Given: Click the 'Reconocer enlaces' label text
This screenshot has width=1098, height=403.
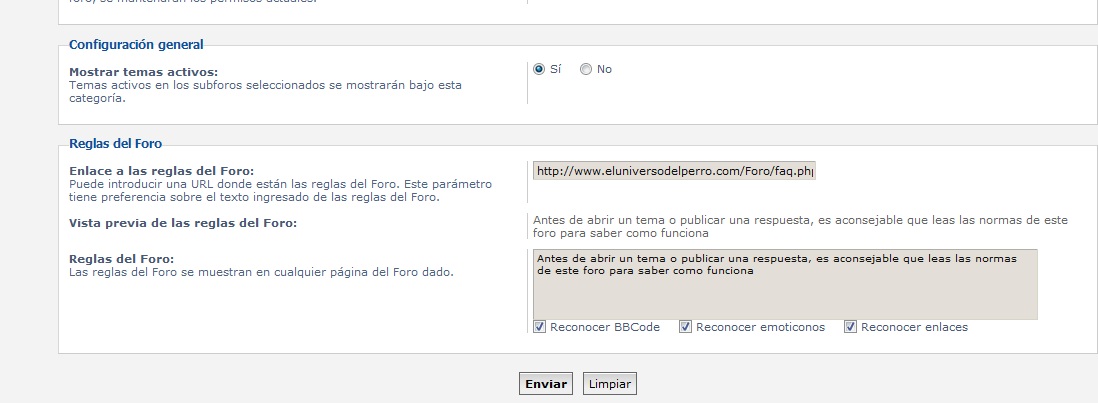Looking at the screenshot, I should tap(914, 327).
